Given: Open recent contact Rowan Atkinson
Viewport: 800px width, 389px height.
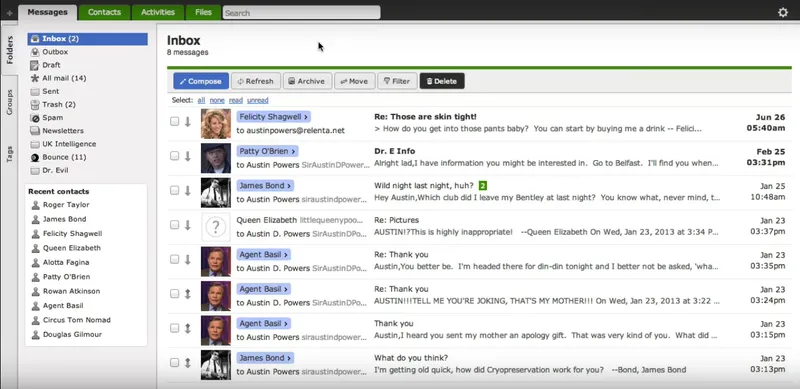Looking at the screenshot, I should [71, 291].
